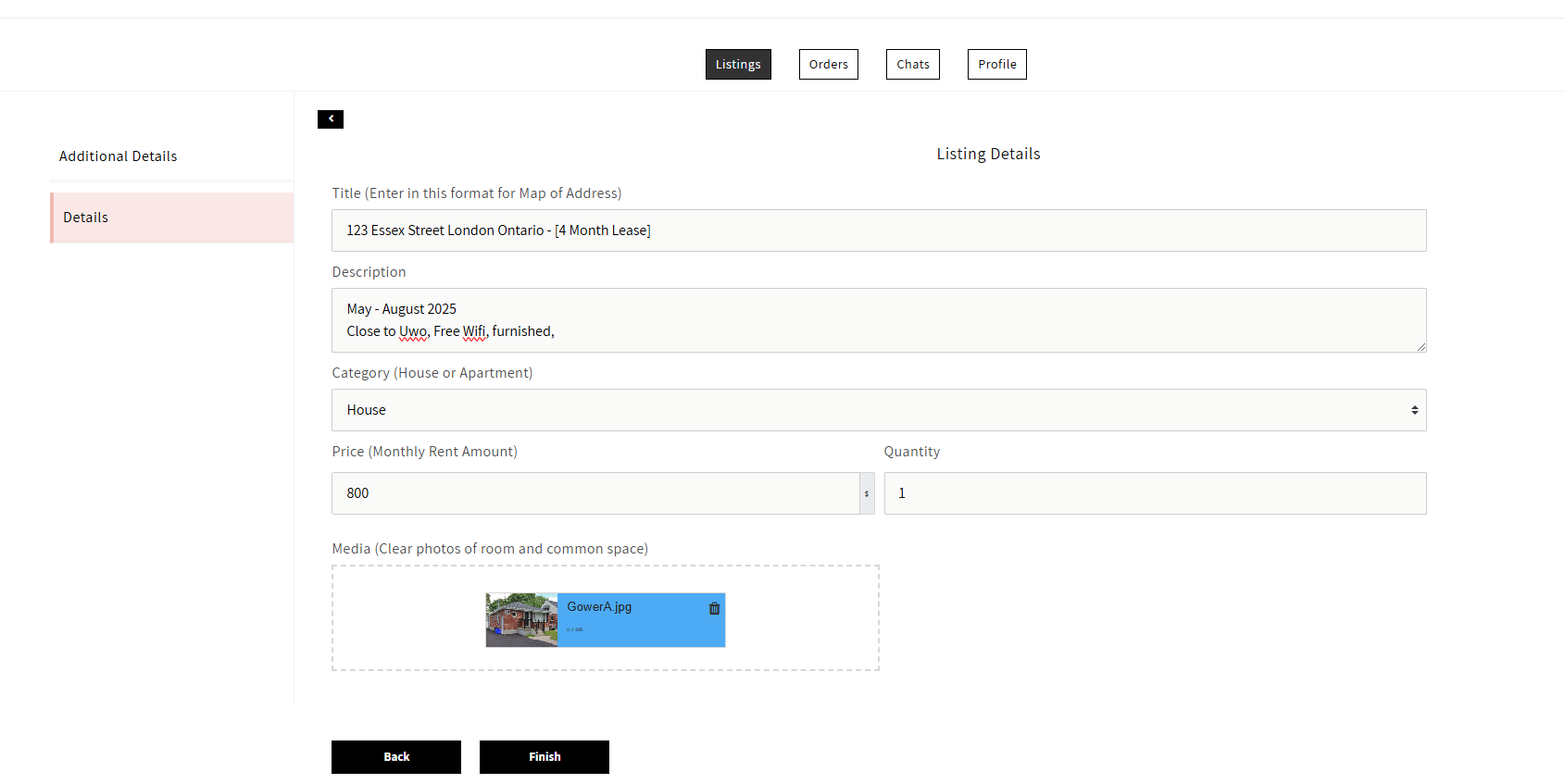Viewport: 1565px width, 784px height.
Task: Delete GowerA.jpg using the trash icon
Action: [x=714, y=608]
